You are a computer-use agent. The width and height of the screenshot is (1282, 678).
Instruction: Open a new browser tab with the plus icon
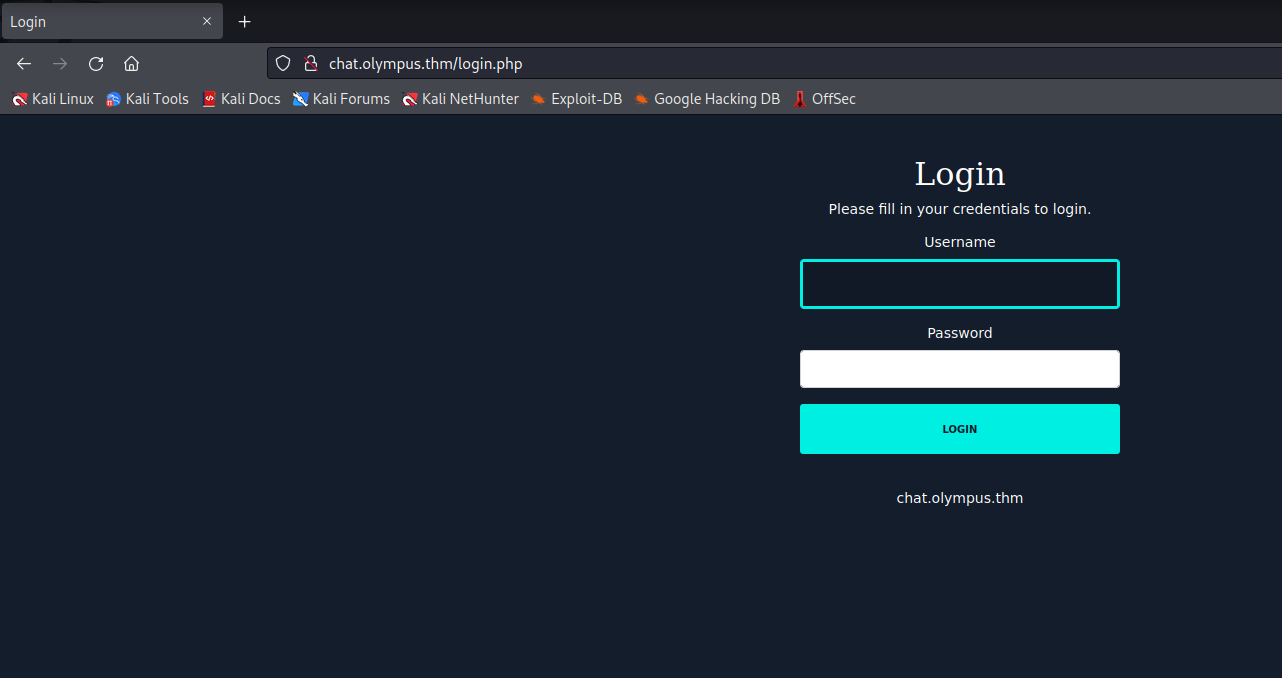pos(244,21)
